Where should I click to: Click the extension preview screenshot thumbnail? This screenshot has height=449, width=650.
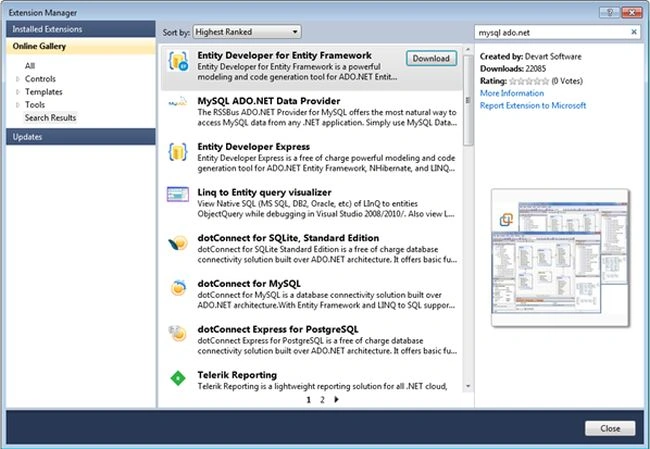point(560,257)
